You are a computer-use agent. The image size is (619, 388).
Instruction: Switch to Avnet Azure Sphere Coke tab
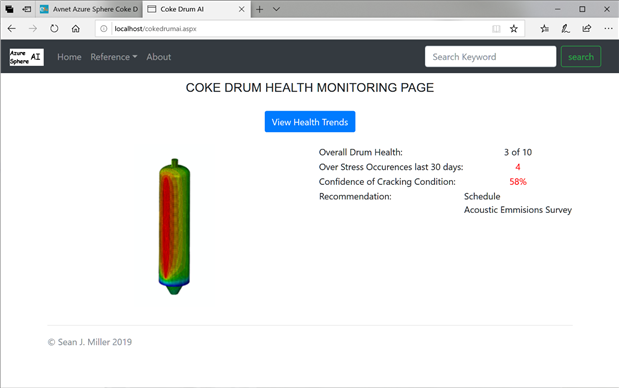pyautogui.click(x=89, y=9)
